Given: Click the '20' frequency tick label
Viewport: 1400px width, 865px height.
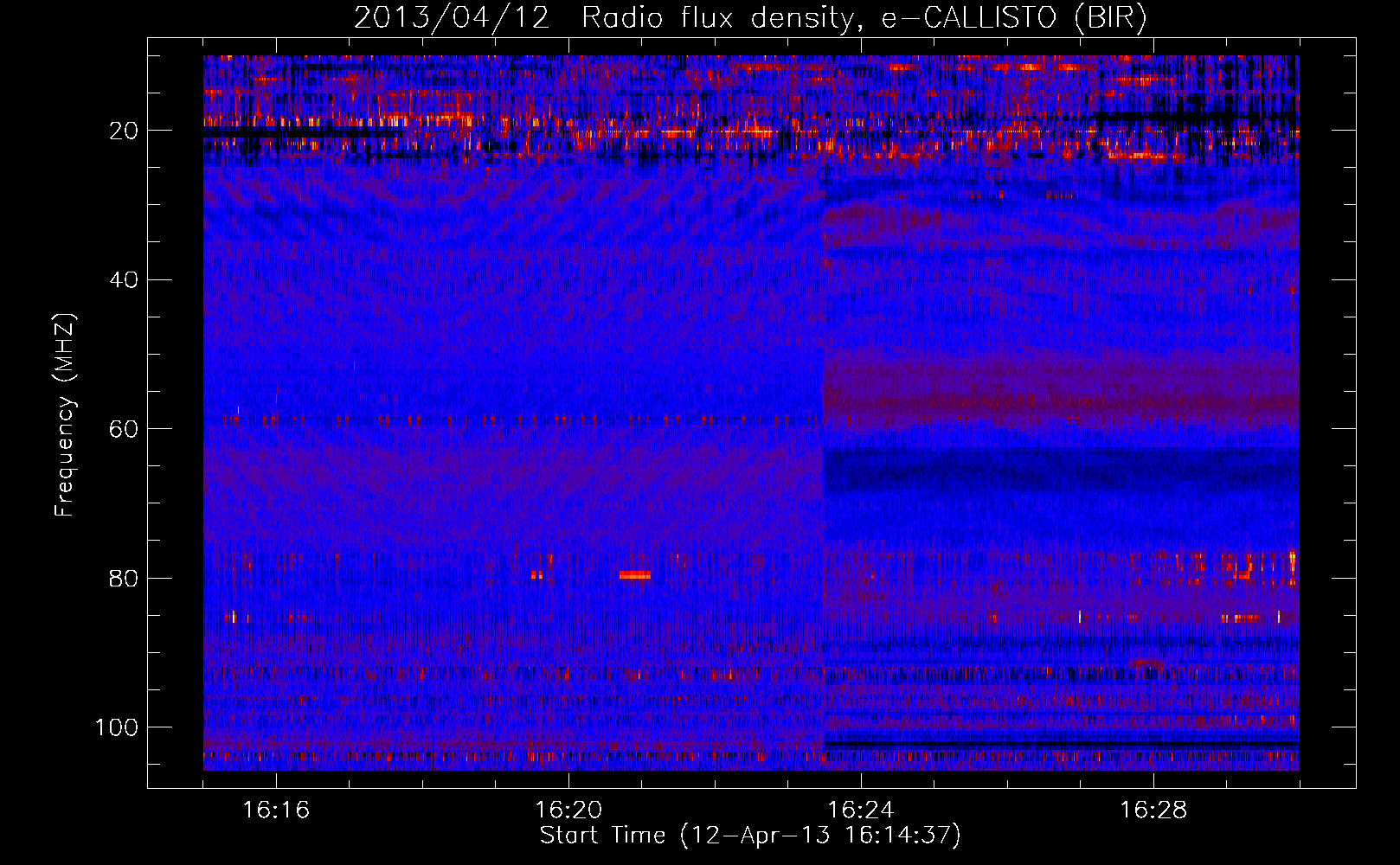Looking at the screenshot, I should [125, 131].
